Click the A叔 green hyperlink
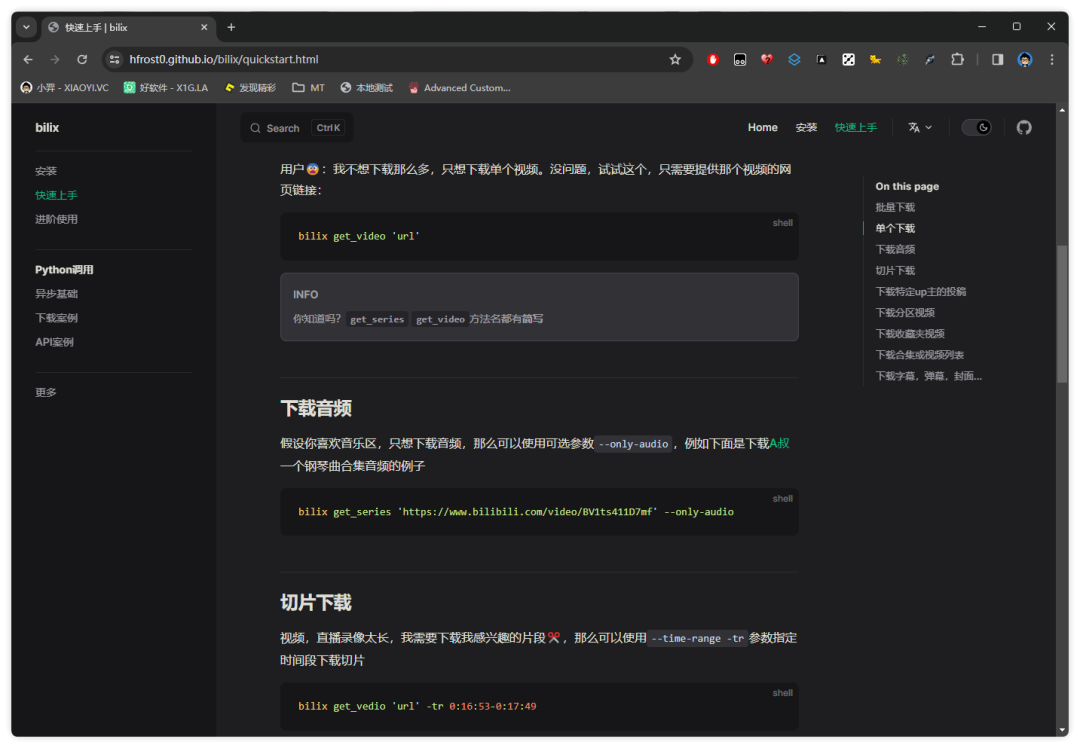 779,443
